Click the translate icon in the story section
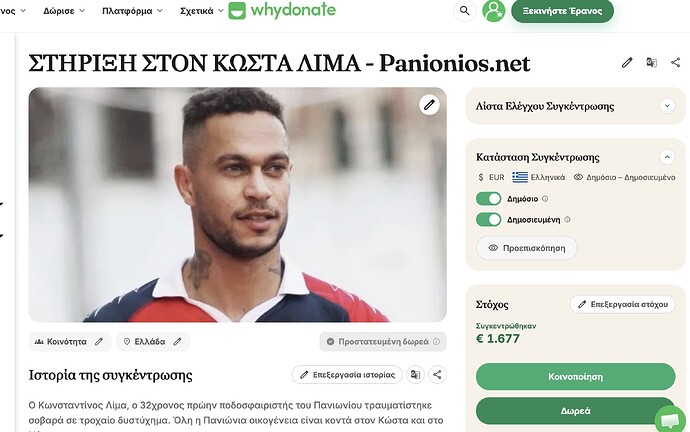 pyautogui.click(x=415, y=375)
